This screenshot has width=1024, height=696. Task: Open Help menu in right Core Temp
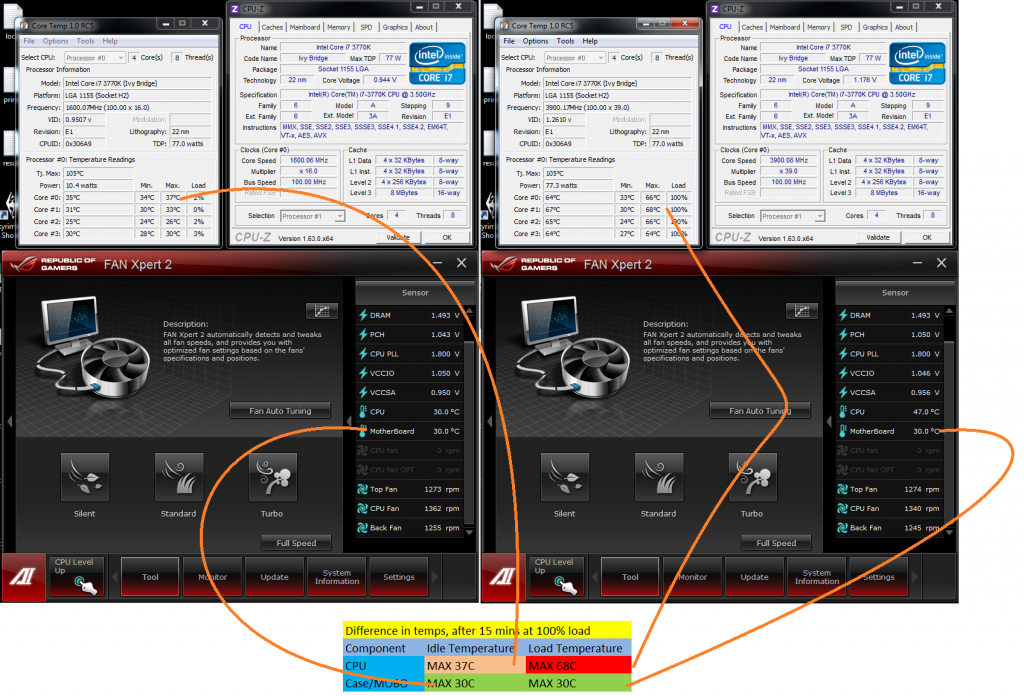click(590, 41)
